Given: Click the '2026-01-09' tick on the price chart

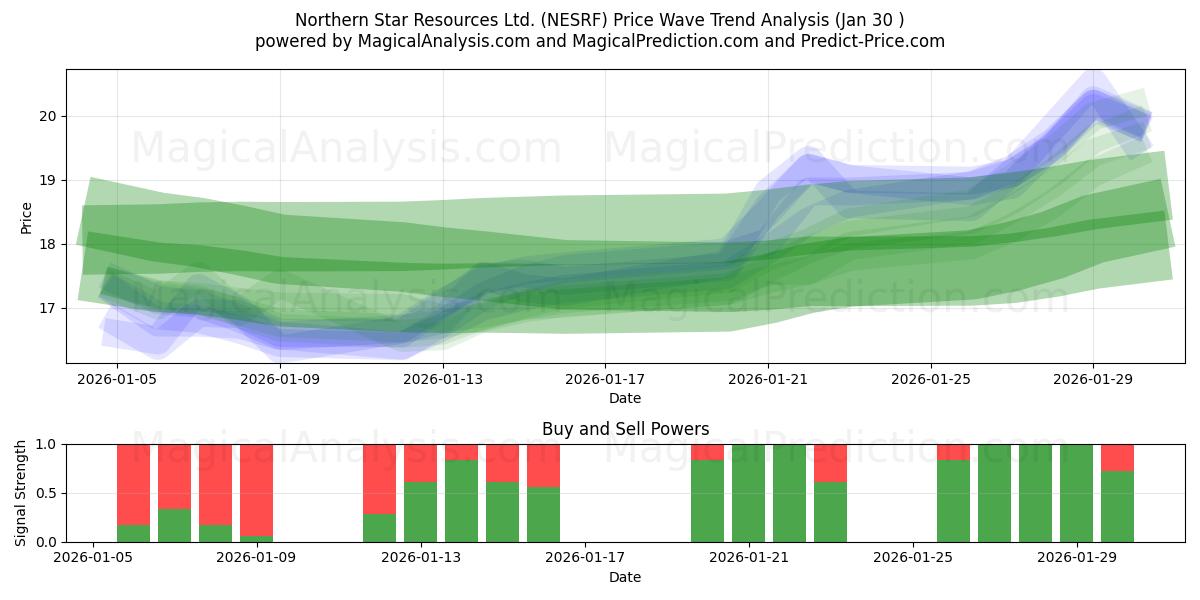Looking at the screenshot, I should click(280, 379).
